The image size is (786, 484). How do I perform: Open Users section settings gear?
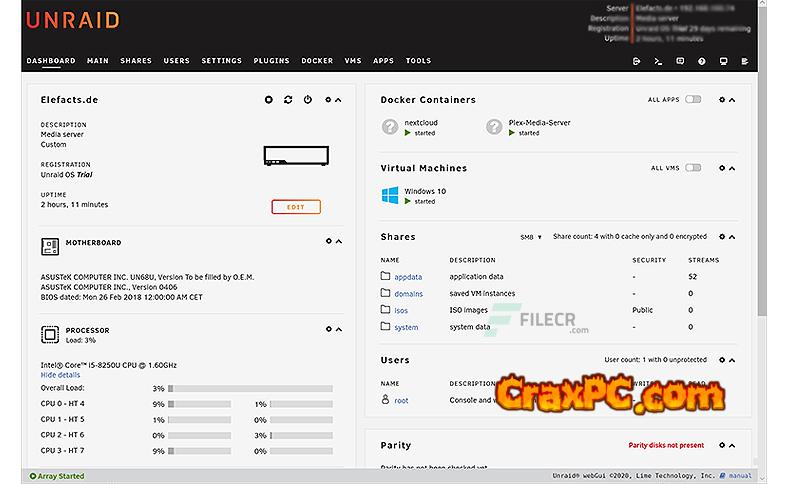point(722,360)
